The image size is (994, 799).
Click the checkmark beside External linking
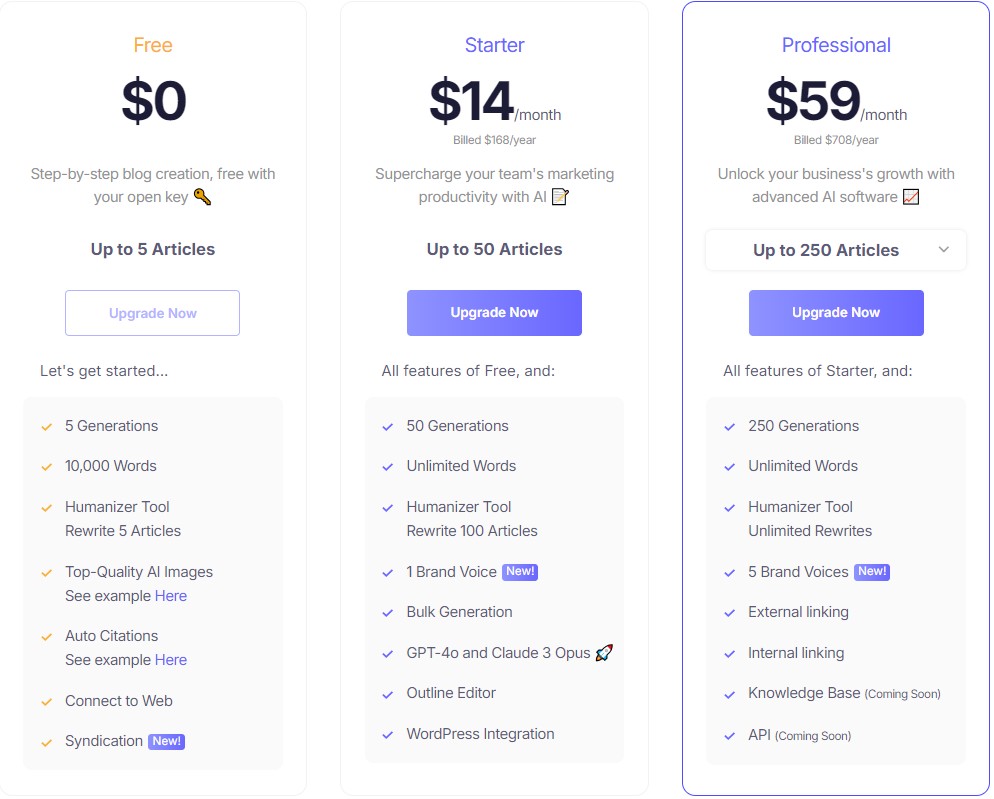(x=730, y=612)
